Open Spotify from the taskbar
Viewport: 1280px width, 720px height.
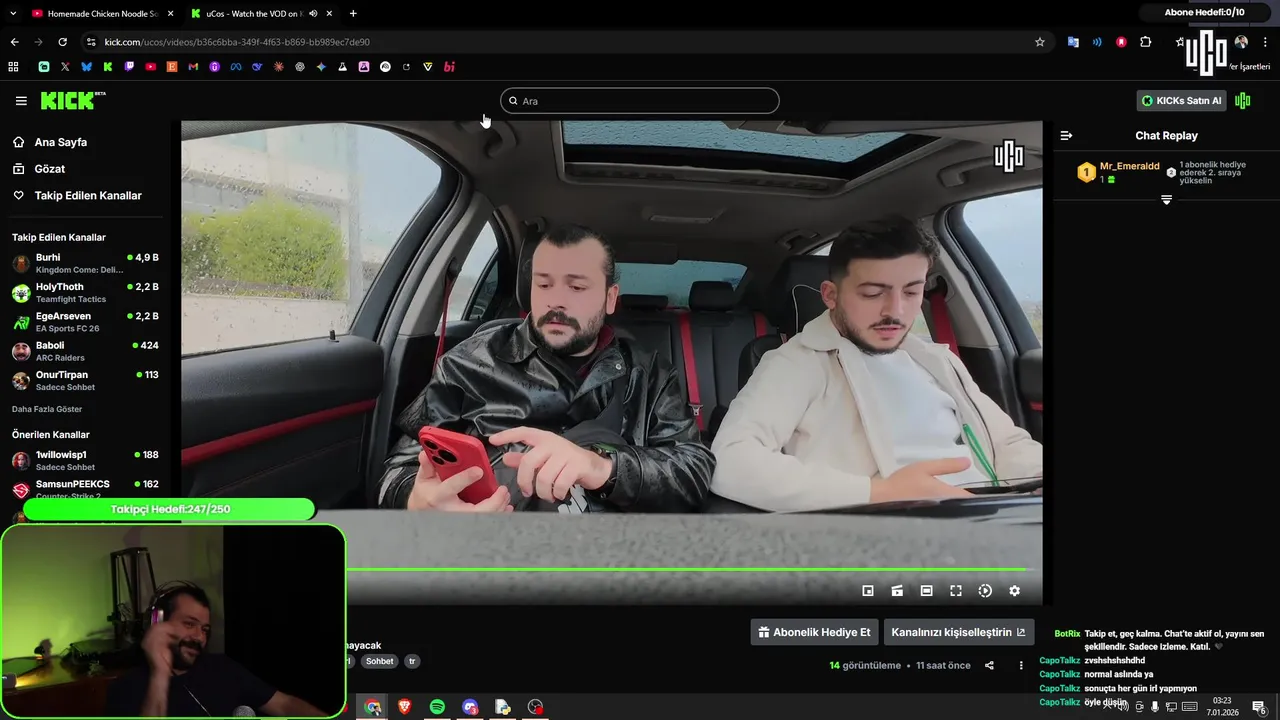437,707
